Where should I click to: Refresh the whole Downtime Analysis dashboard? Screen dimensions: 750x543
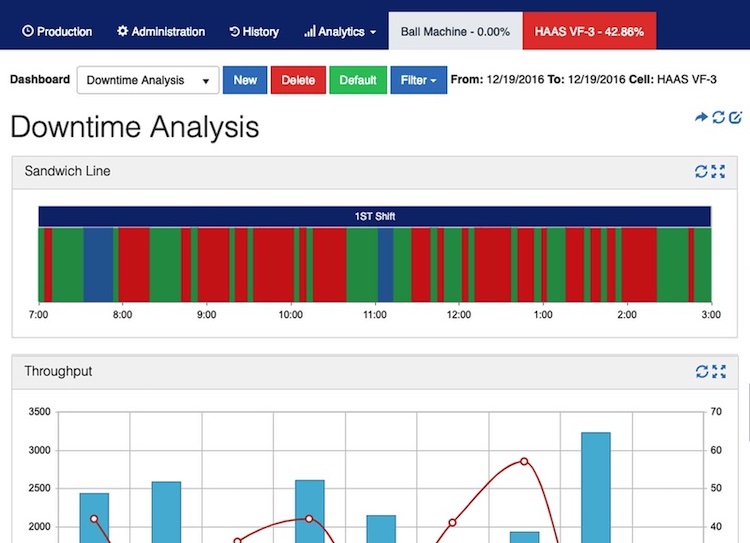[718, 118]
